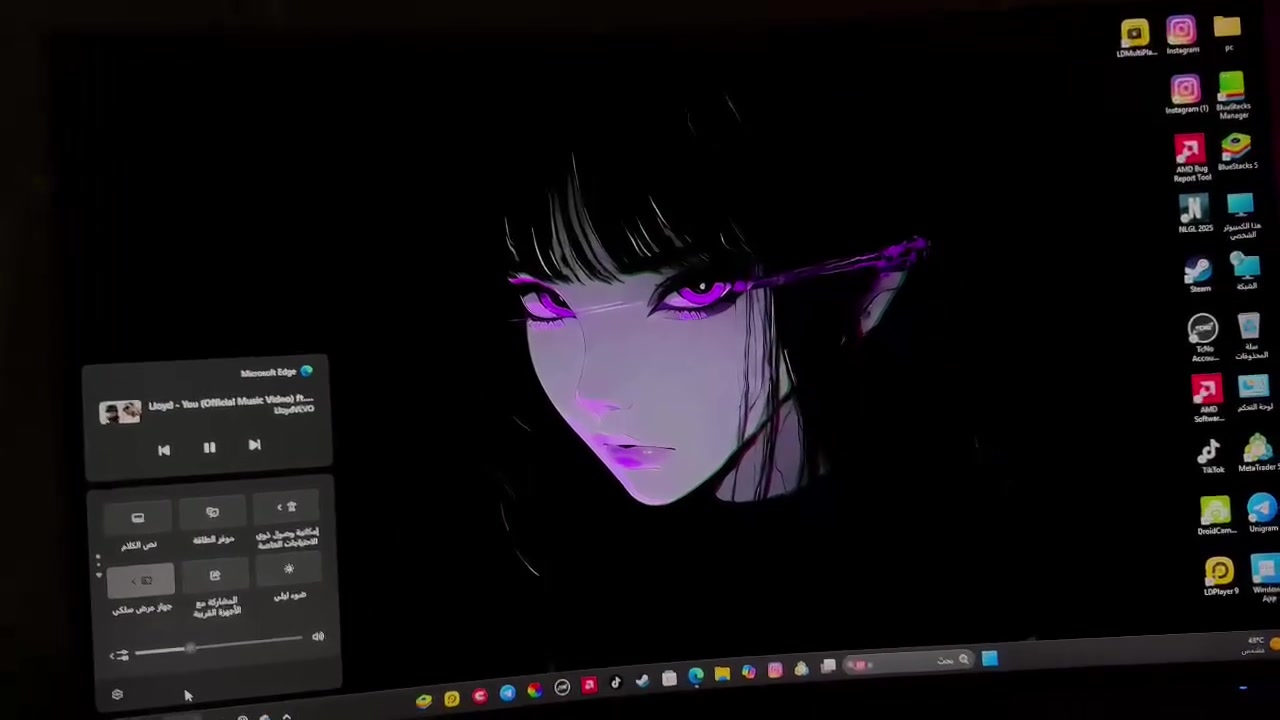Select the MetaTrader 5 desktop shortcut

pos(1258,453)
